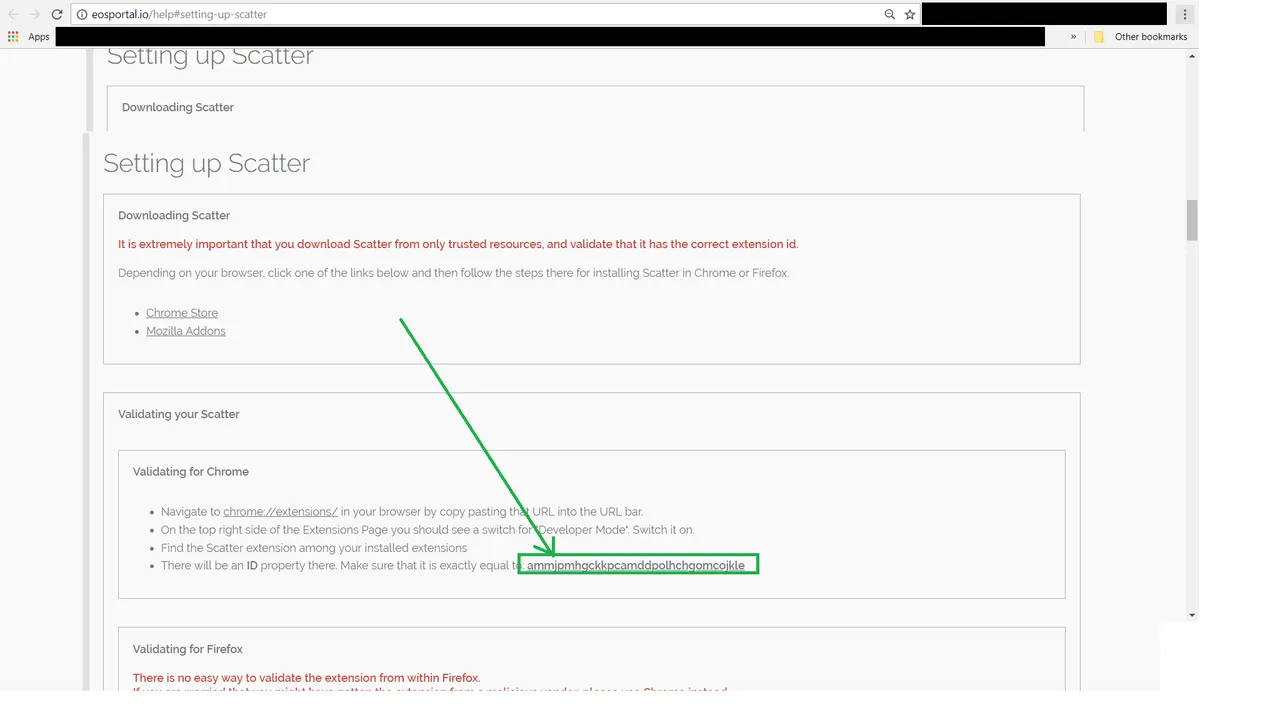Click the large 'Setting up Scatter' heading
This screenshot has height=720, width=1280.
pyautogui.click(x=206, y=163)
